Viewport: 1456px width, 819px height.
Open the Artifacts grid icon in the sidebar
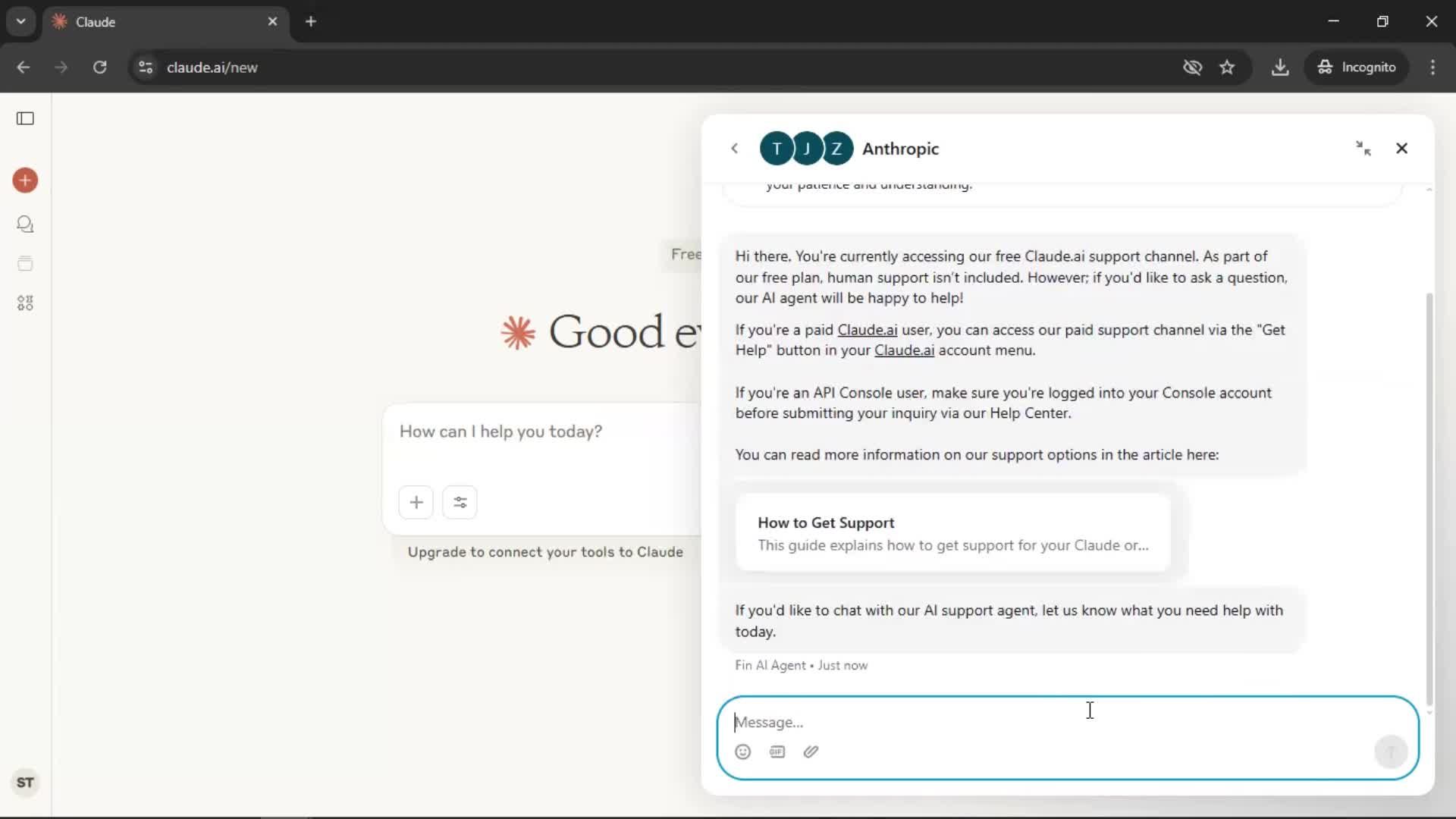25,303
